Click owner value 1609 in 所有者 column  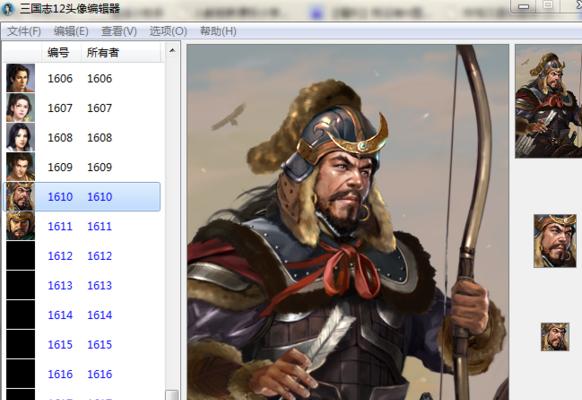coord(99,167)
